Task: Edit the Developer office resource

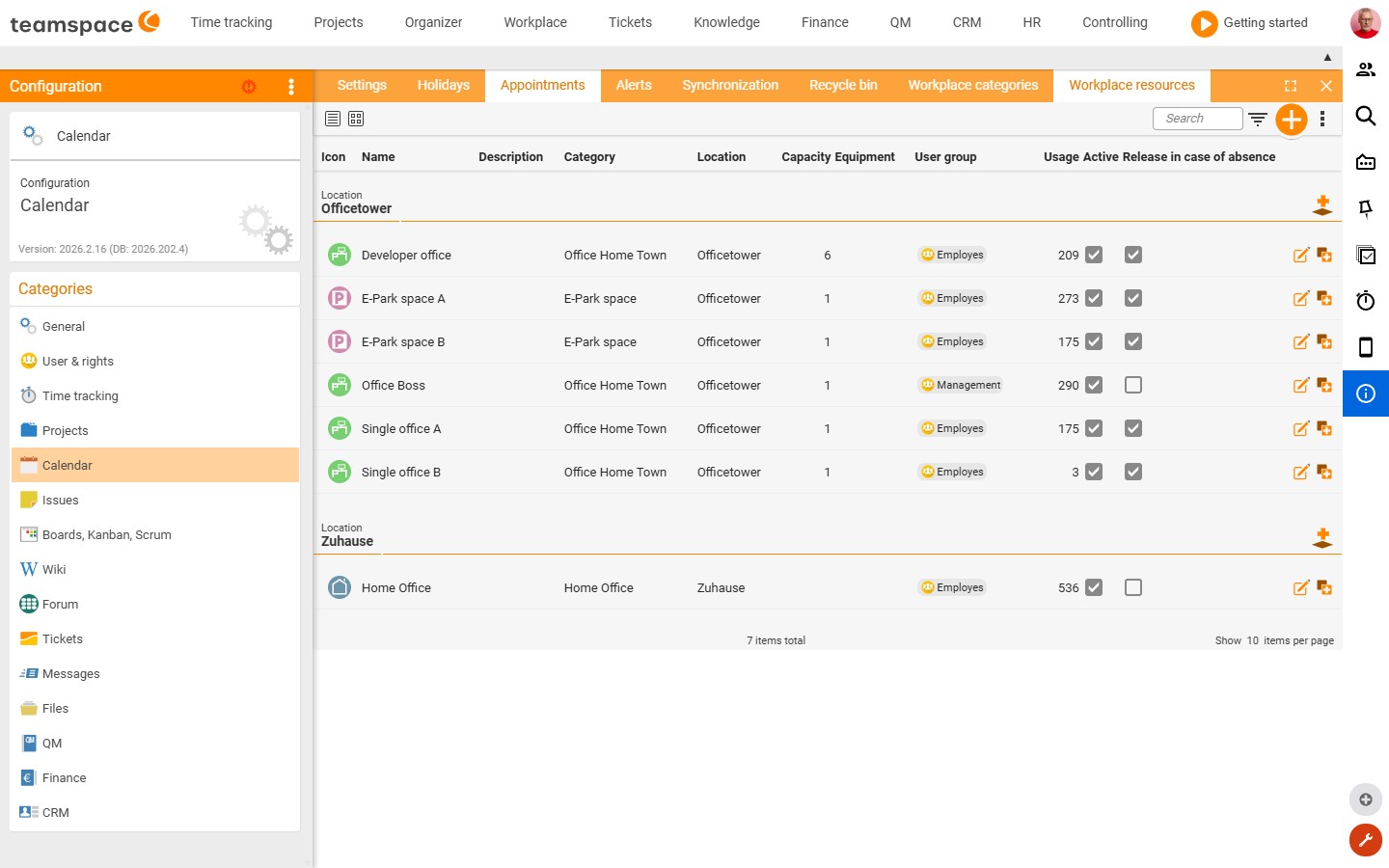Action: pos(1301,255)
